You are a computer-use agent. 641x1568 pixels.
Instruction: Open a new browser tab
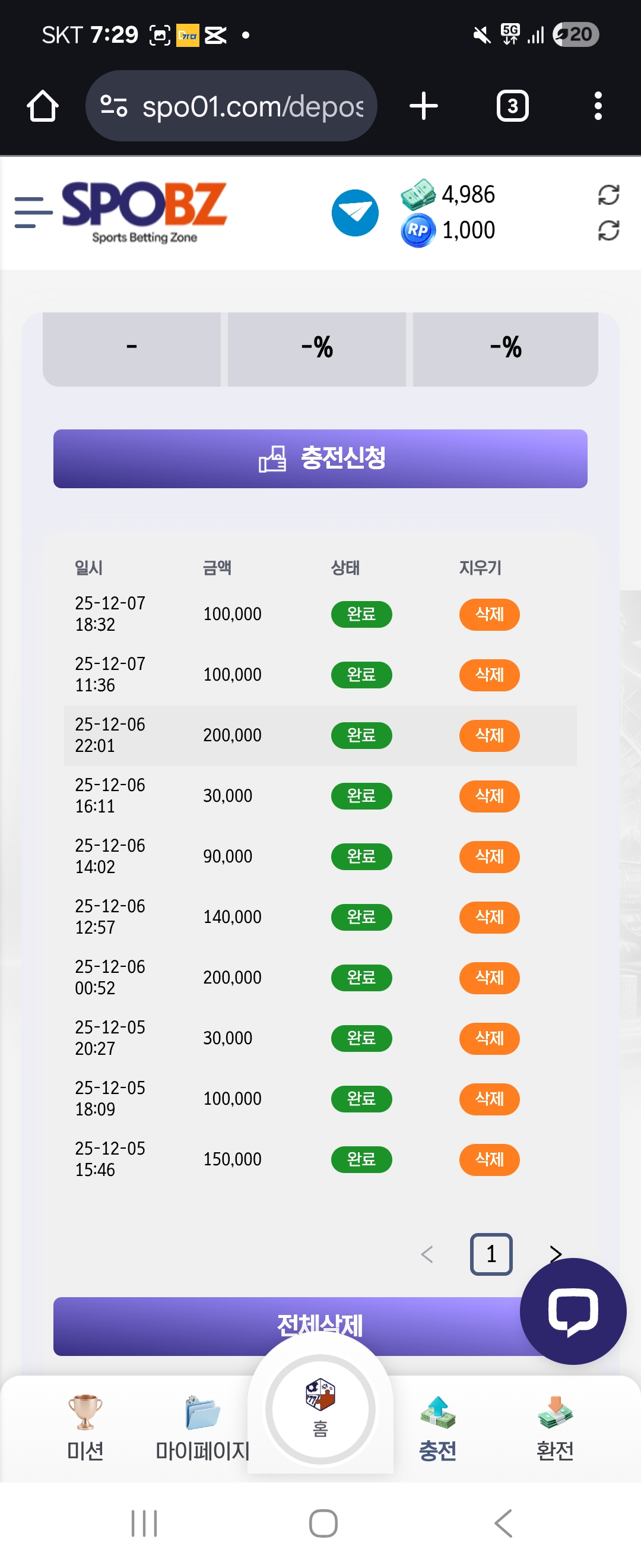[x=423, y=106]
